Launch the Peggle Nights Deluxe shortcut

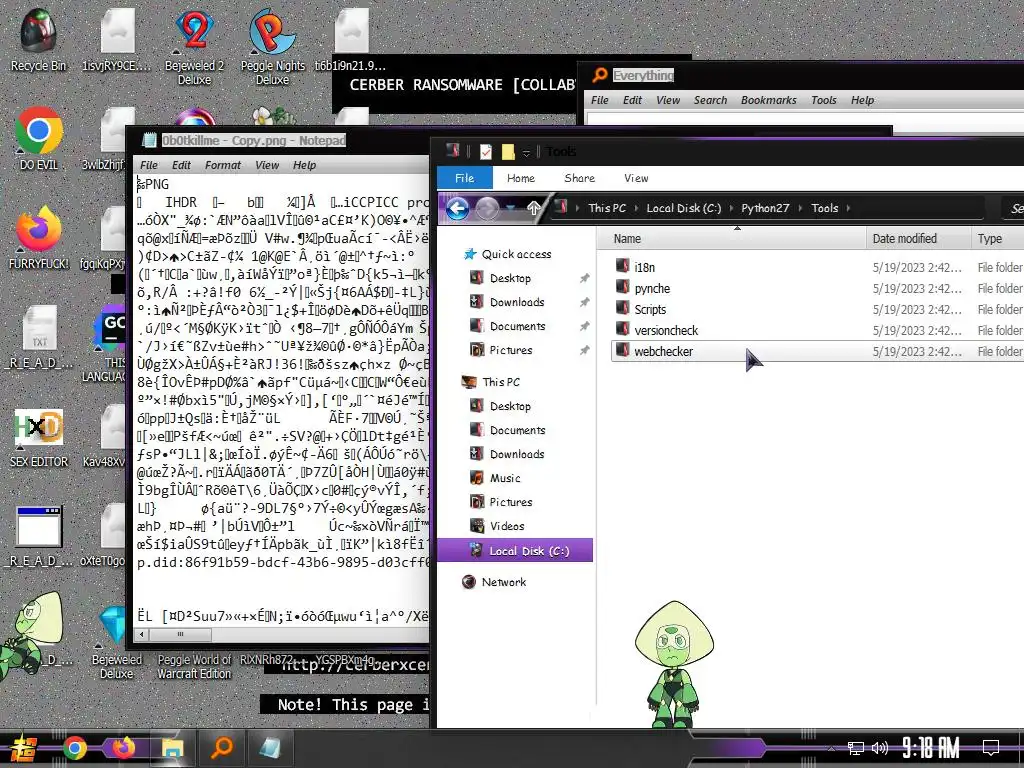pos(272,47)
